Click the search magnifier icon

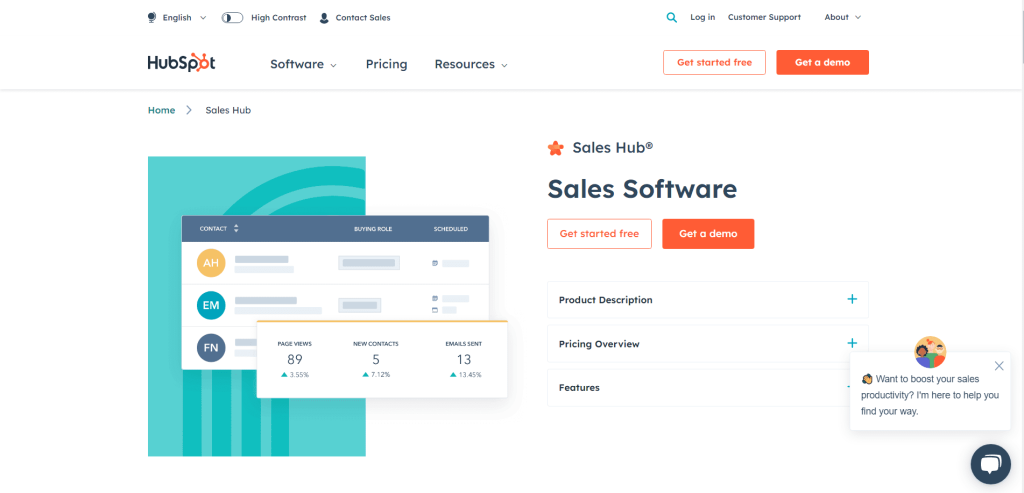click(x=671, y=18)
